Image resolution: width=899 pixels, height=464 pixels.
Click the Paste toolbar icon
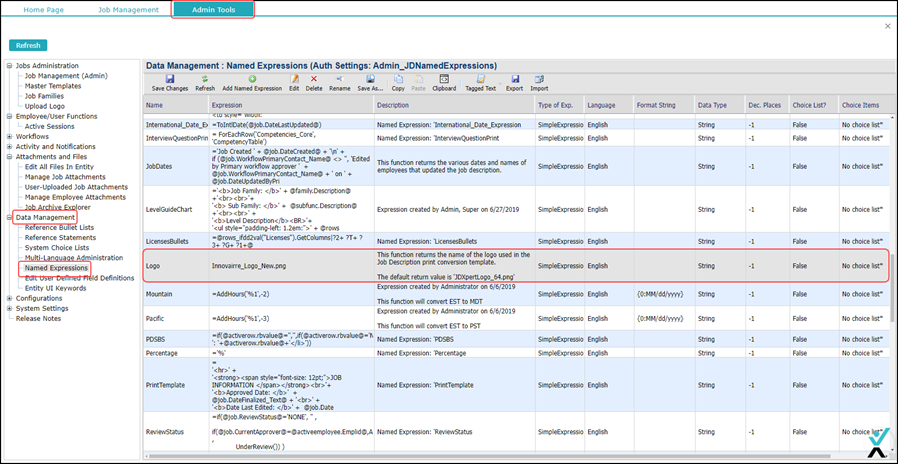(419, 79)
